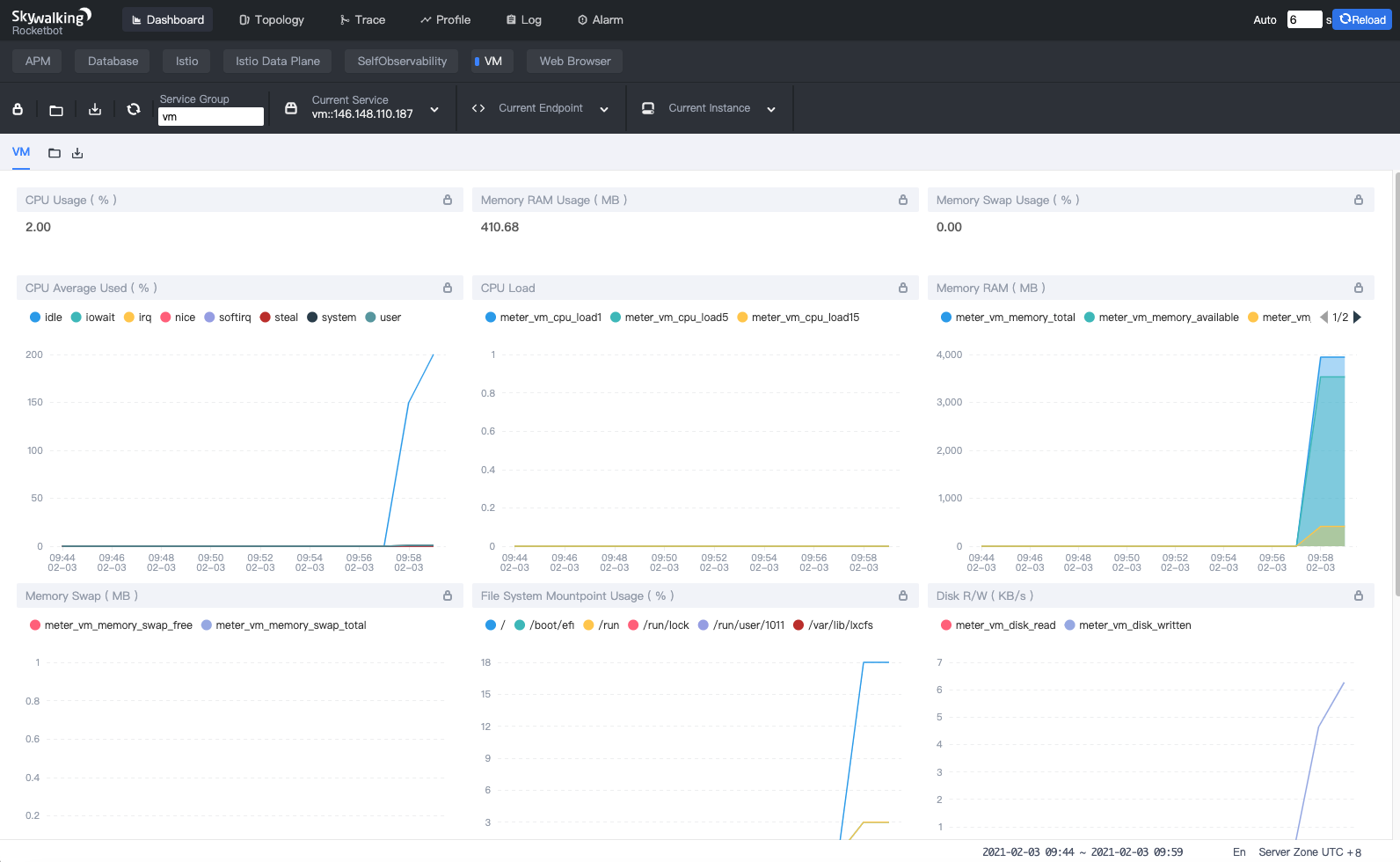Image resolution: width=1400 pixels, height=862 pixels.
Task: Click the folder icon beside the VM tab
Action: (55, 153)
